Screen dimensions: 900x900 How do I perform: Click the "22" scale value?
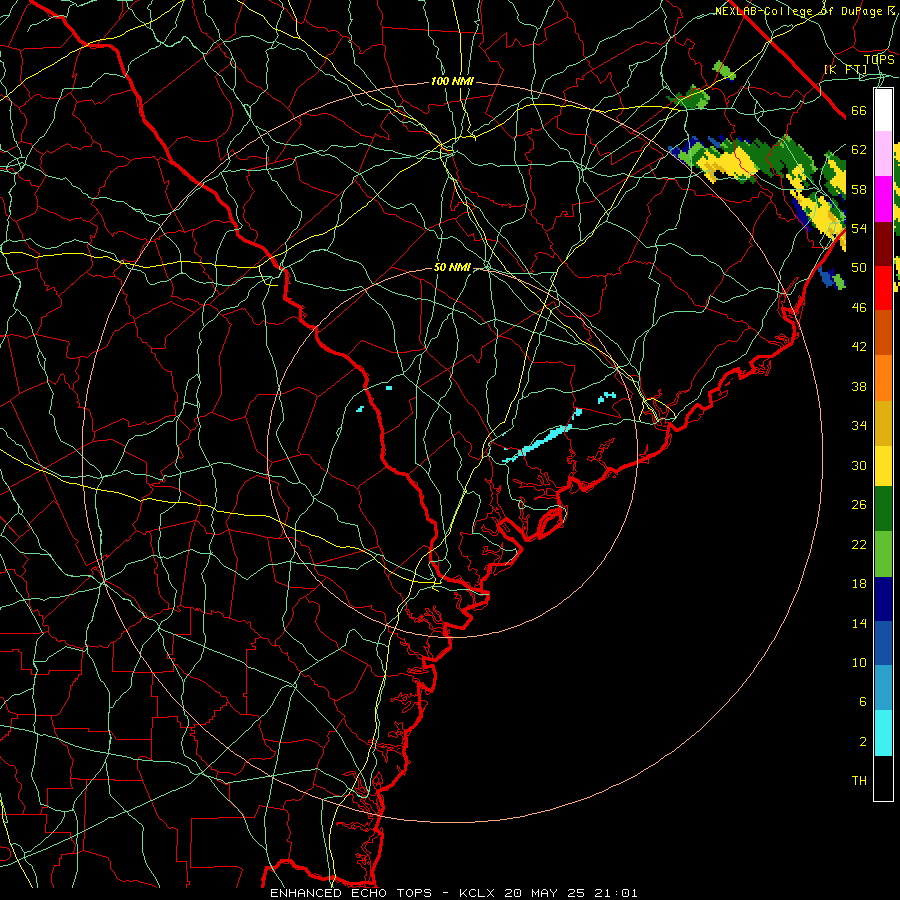(859, 544)
